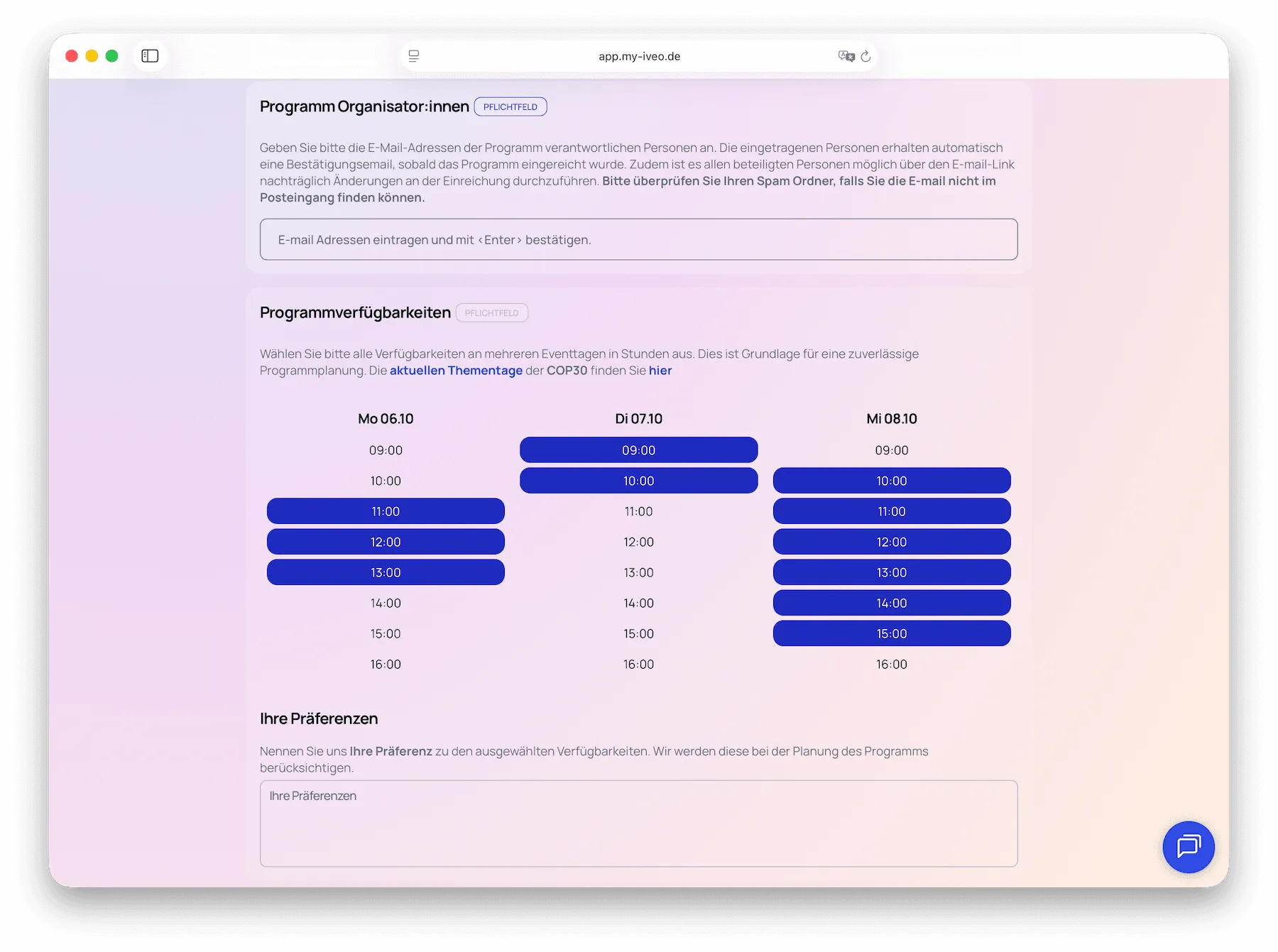This screenshot has height=952, width=1278.
Task: Open the page translate option
Action: point(844,55)
